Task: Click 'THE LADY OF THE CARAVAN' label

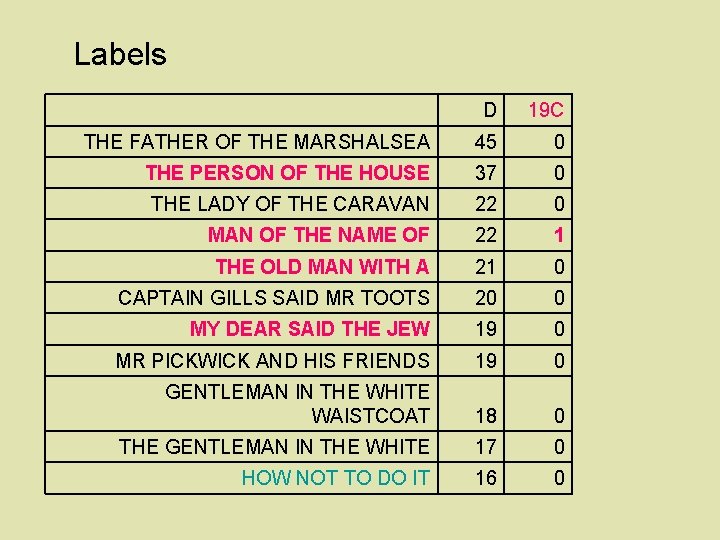Action: pyautogui.click(x=290, y=204)
